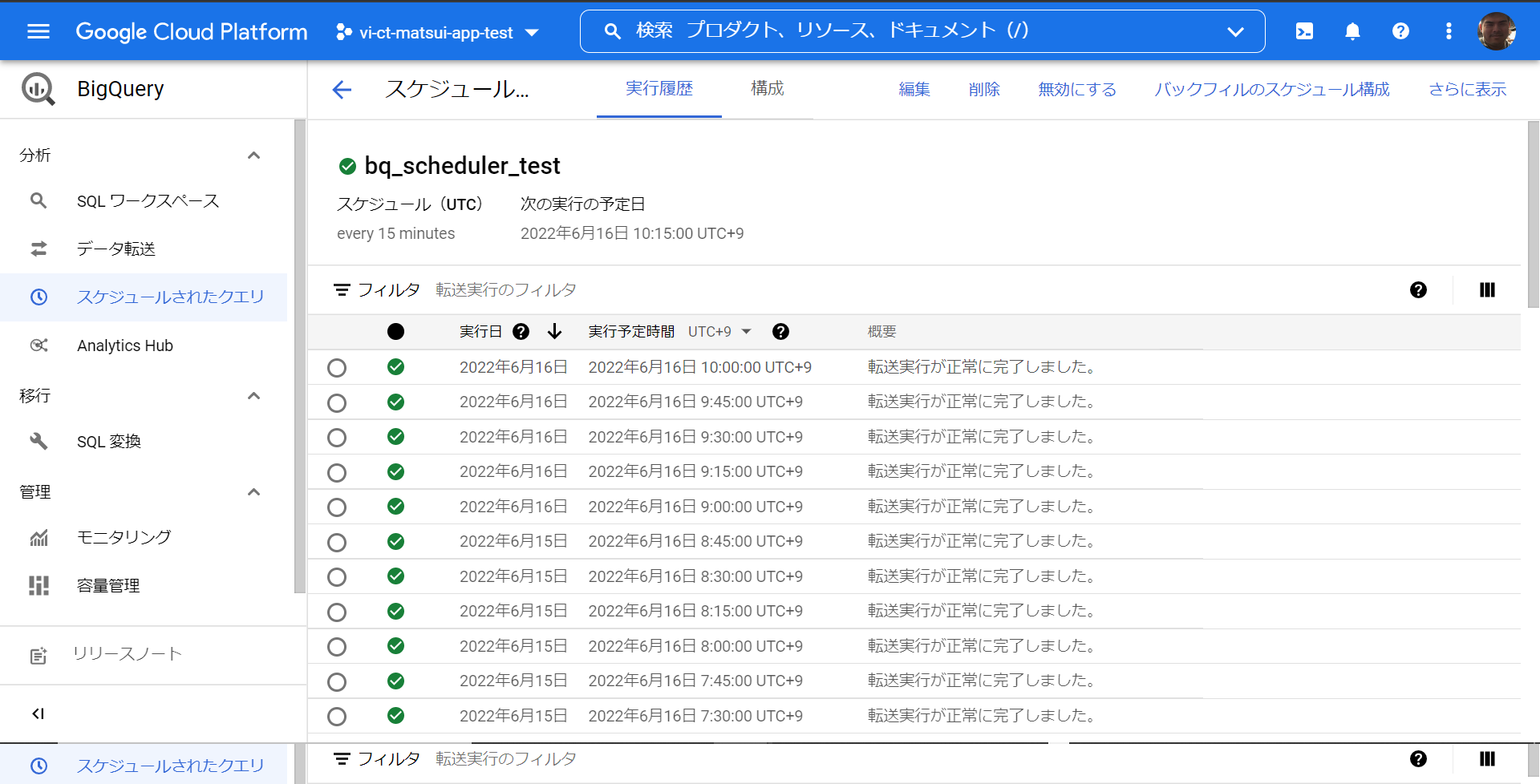Image resolution: width=1540 pixels, height=784 pixels.
Task: Click the モニタリング chart icon
Action: (x=38, y=537)
